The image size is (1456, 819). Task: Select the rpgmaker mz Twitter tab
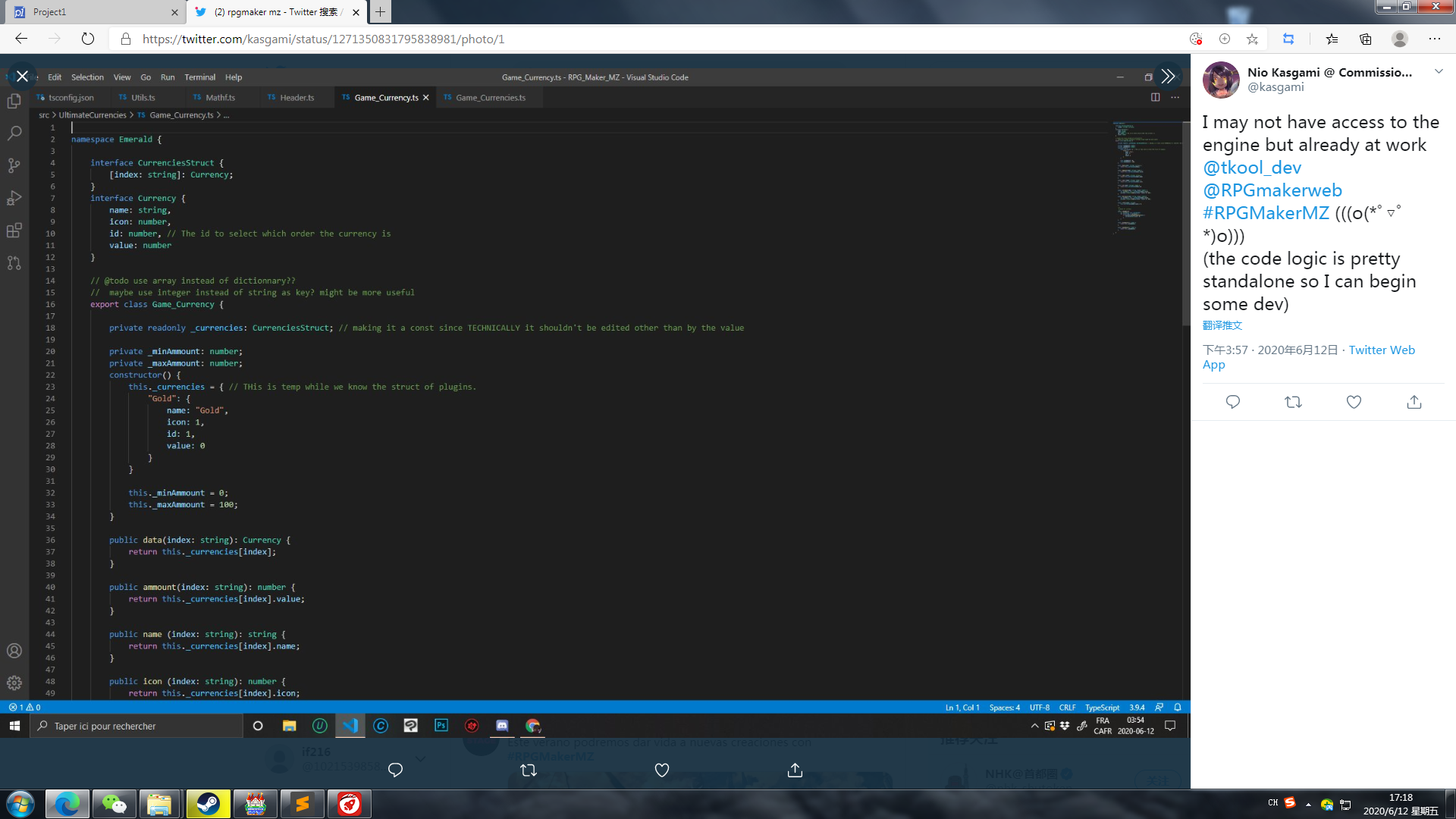(x=277, y=12)
